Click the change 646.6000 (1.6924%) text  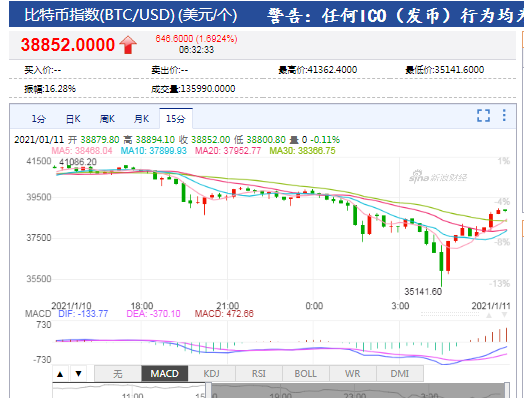[196, 39]
